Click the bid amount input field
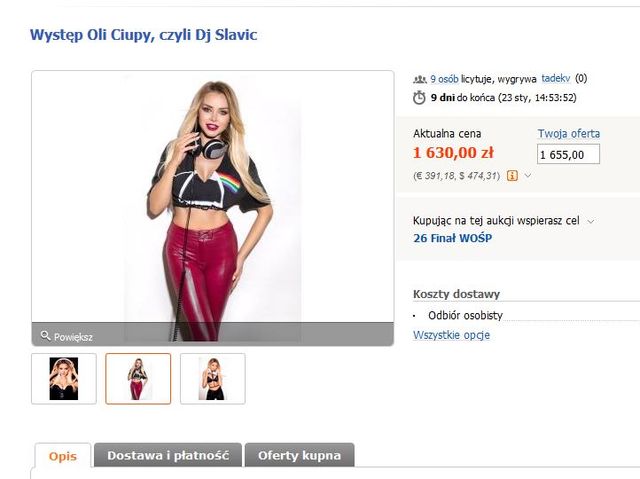The height and width of the screenshot is (479, 640). point(568,155)
